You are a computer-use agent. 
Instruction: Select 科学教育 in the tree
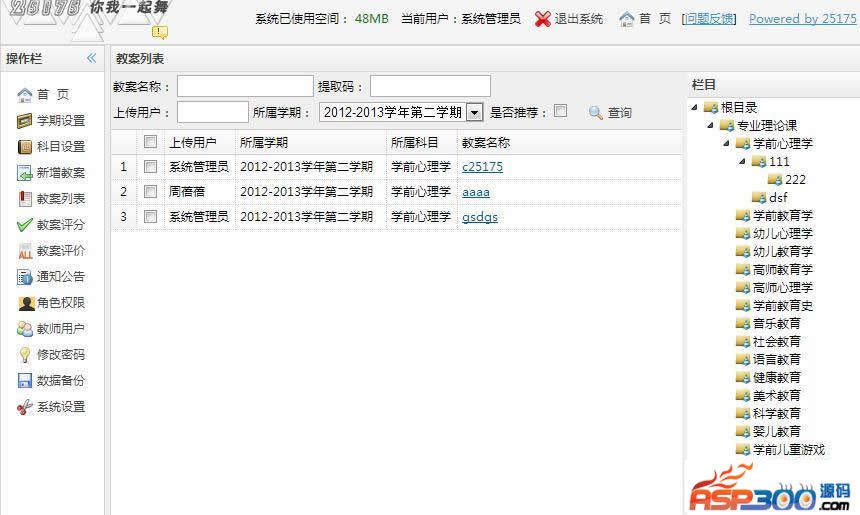click(x=777, y=414)
